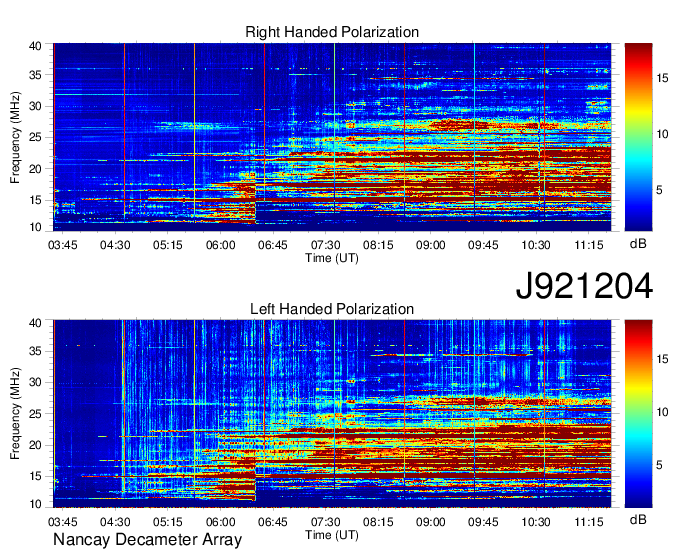Click Time (UT) label of Right Handed panel
This screenshot has width=680, height=552.
pos(332,258)
